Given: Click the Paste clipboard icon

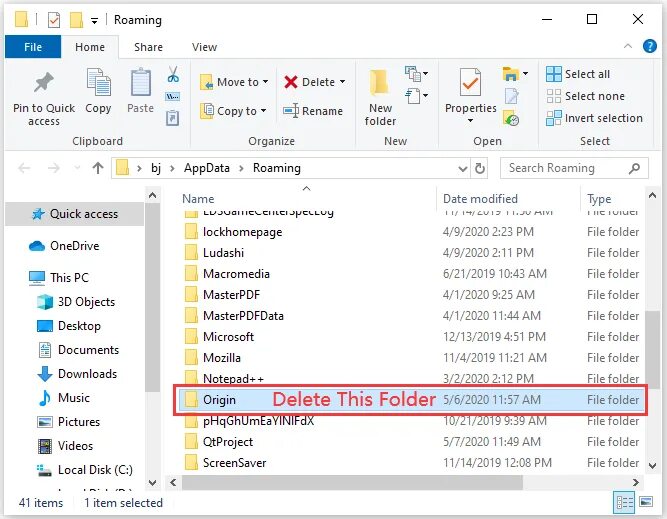Looking at the screenshot, I should 140,82.
